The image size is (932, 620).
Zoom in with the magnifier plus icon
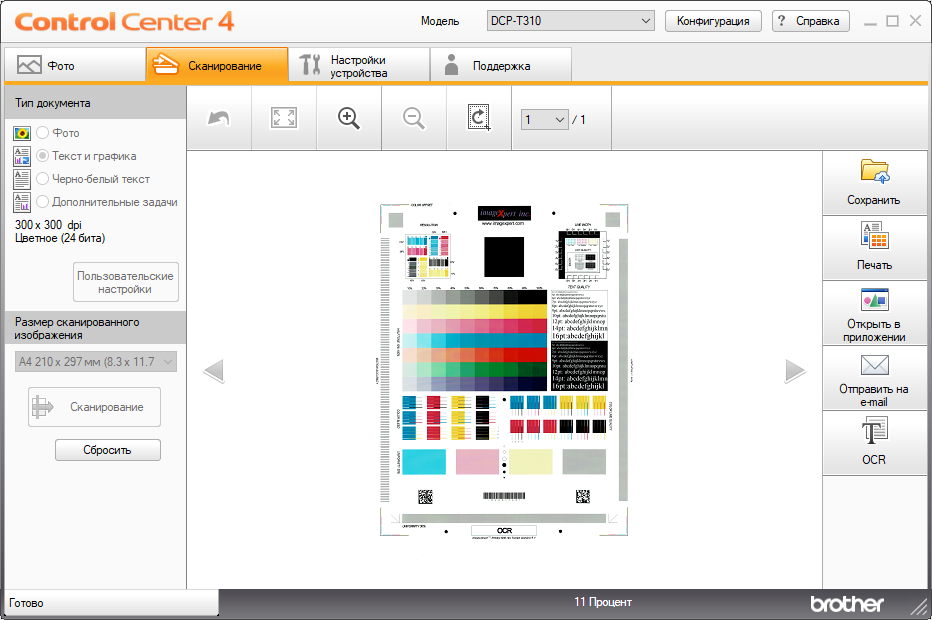click(348, 118)
